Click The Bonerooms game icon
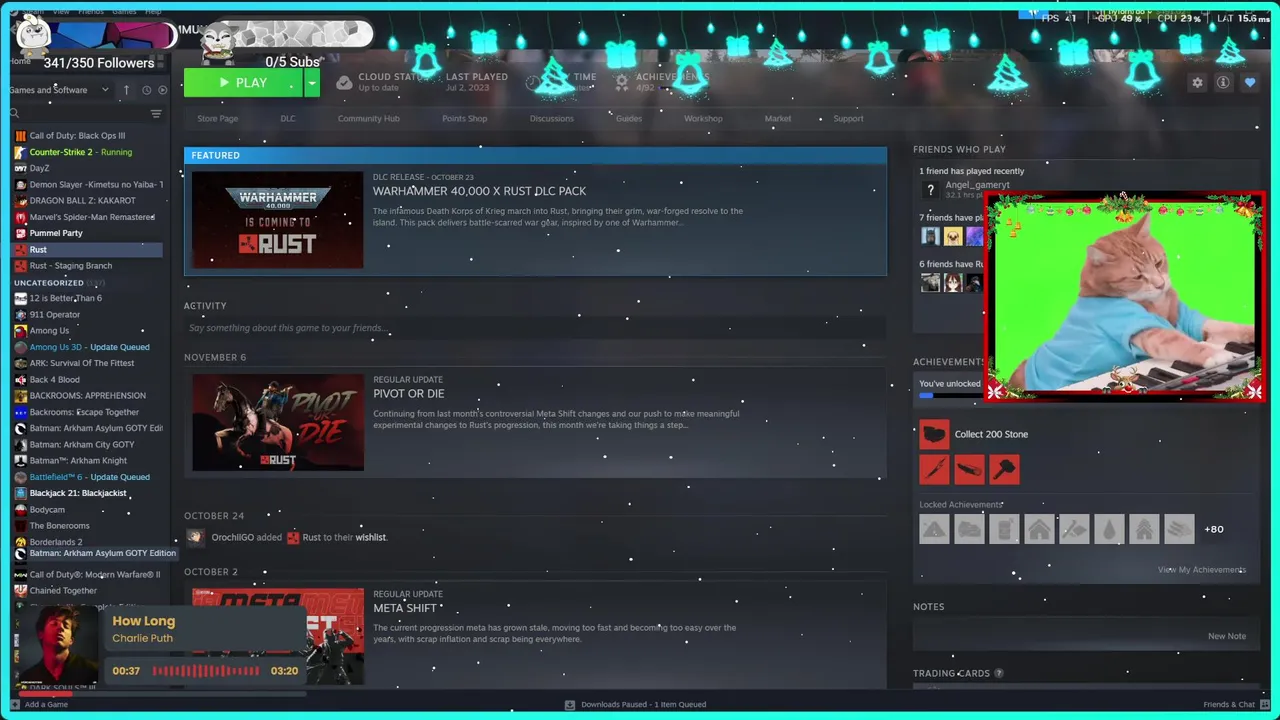 point(20,526)
